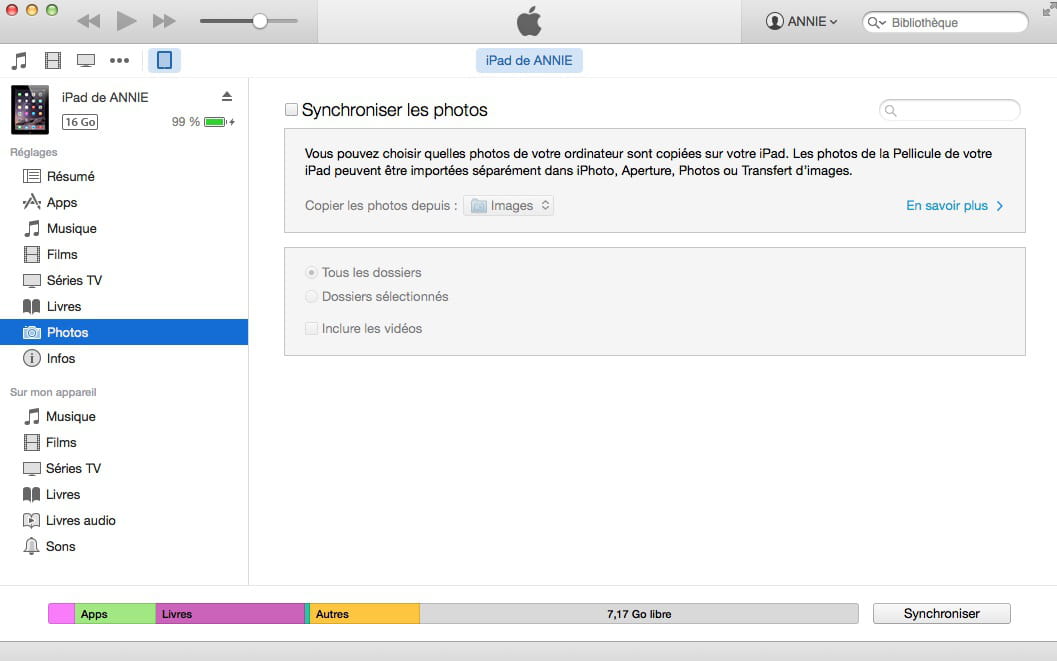Open the search magnifier options arrow
Viewport: 1057px width, 661px height.
pos(876,22)
